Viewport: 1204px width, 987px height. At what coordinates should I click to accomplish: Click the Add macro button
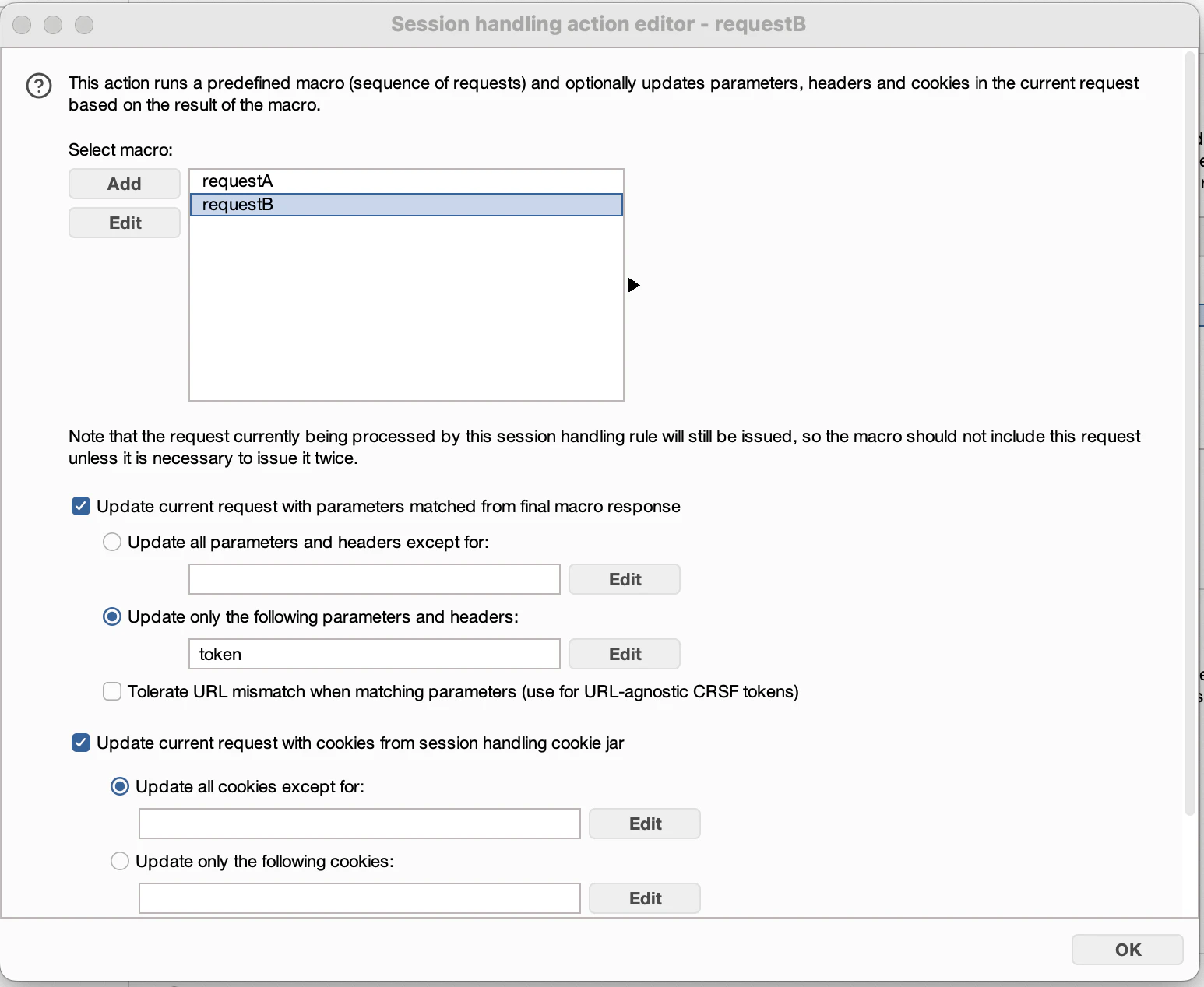pos(125,184)
